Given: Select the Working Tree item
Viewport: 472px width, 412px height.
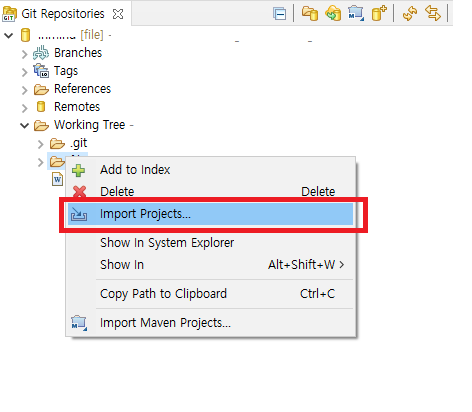Looking at the screenshot, I should click(90, 125).
